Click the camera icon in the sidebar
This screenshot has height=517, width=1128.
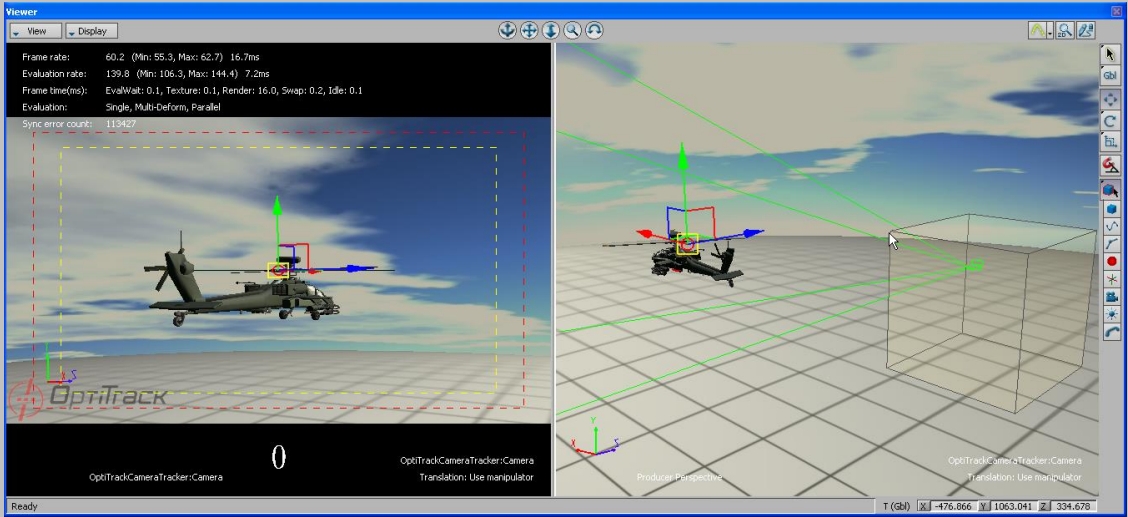pos(1110,297)
